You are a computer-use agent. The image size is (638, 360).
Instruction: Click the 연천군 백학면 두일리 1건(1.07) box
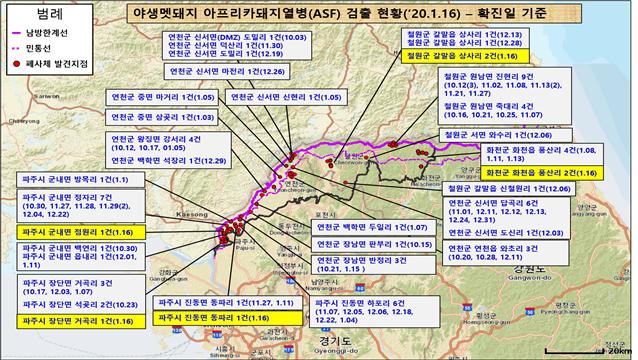click(373, 227)
